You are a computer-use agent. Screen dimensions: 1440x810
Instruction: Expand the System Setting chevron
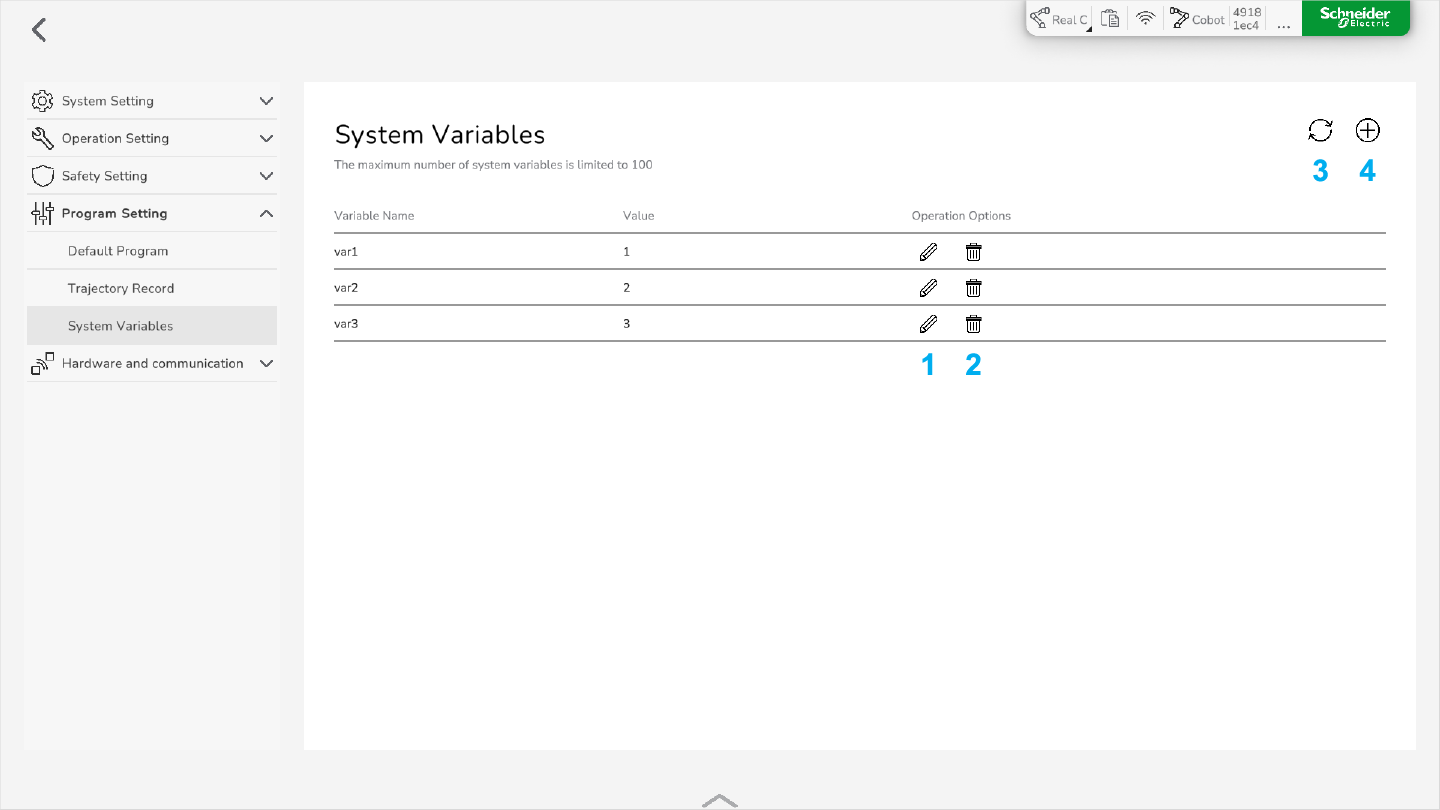coord(266,101)
